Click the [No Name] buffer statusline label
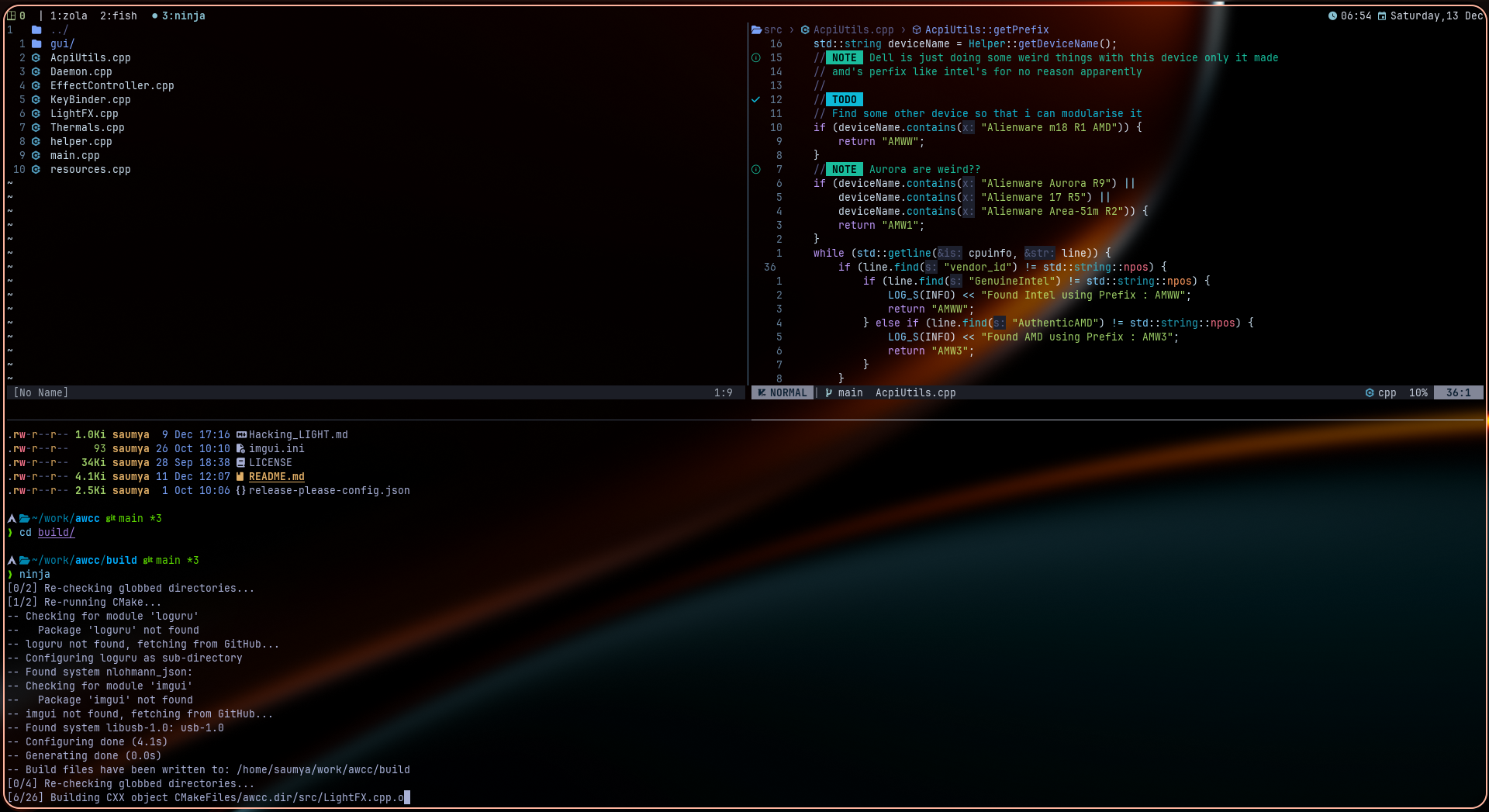The width and height of the screenshot is (1489, 812). pyautogui.click(x=41, y=392)
